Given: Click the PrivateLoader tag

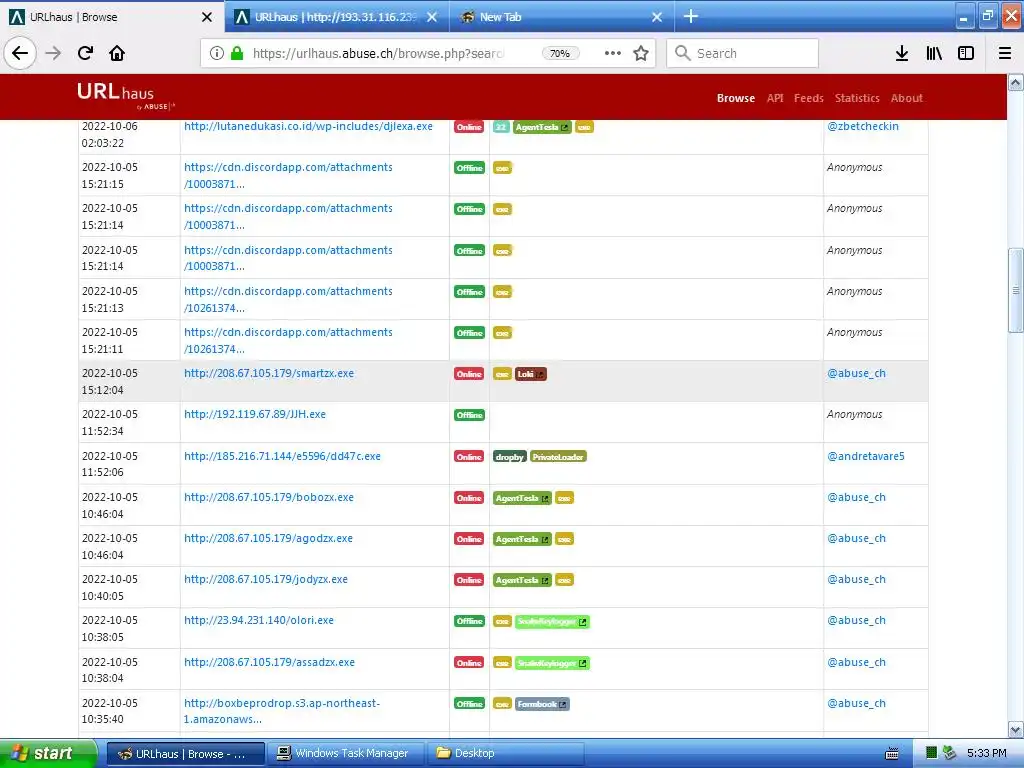Looking at the screenshot, I should tap(558, 456).
